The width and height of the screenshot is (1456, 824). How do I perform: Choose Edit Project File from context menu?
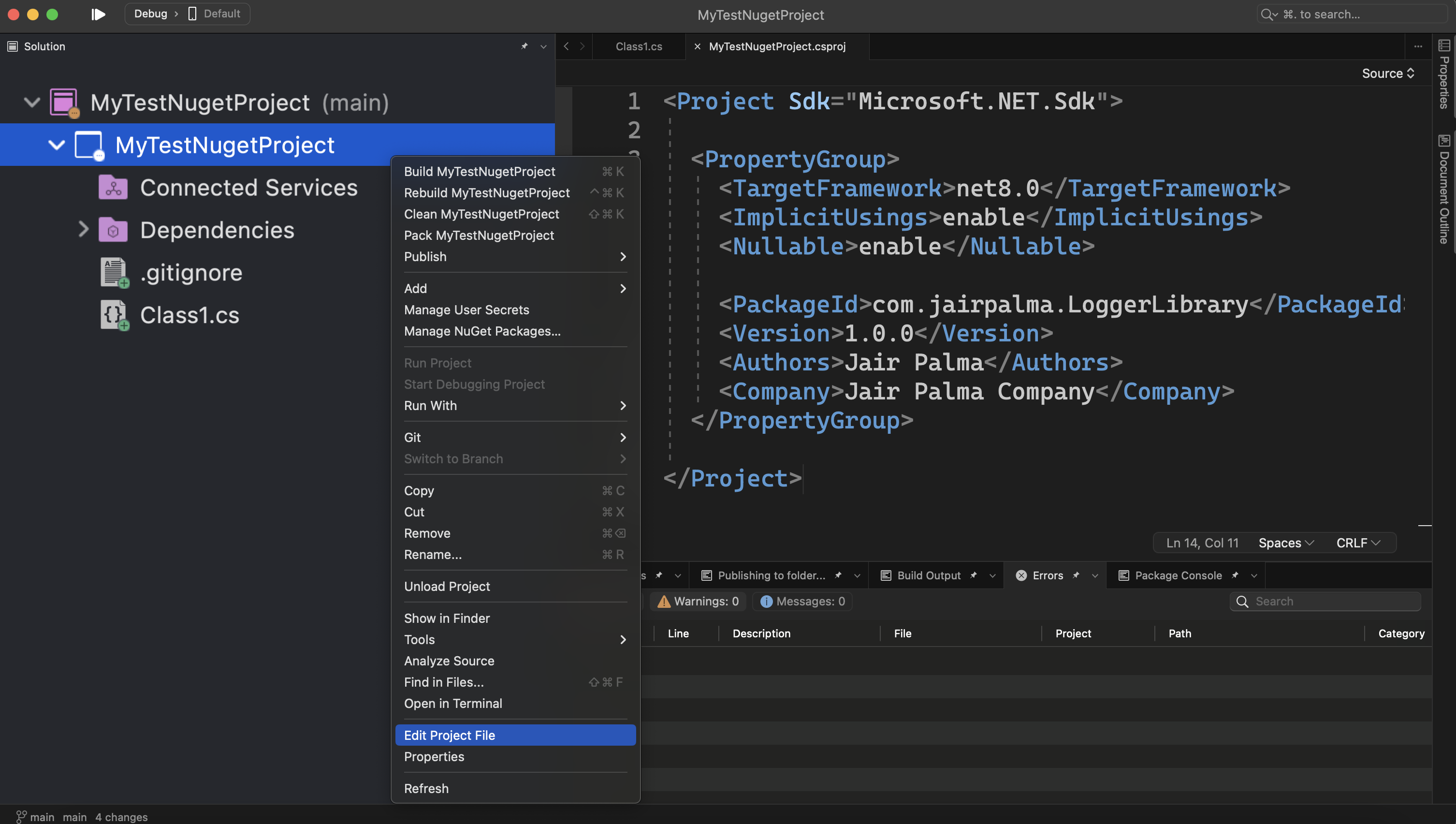[x=450, y=735]
